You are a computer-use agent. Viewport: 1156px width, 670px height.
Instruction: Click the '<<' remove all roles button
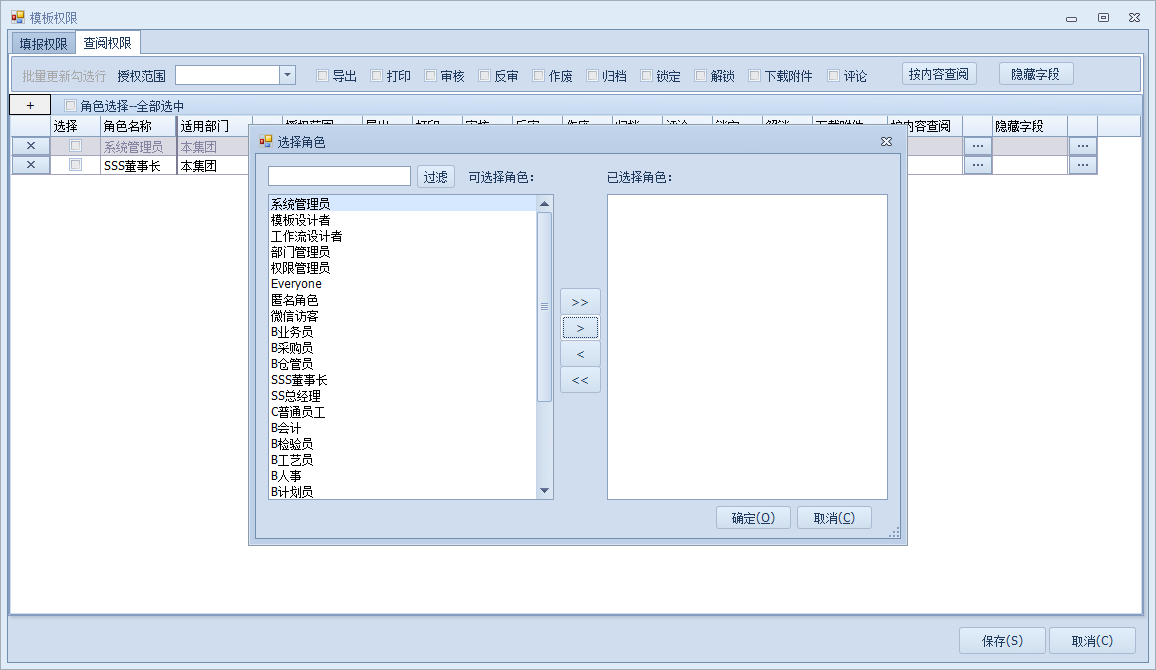point(580,380)
